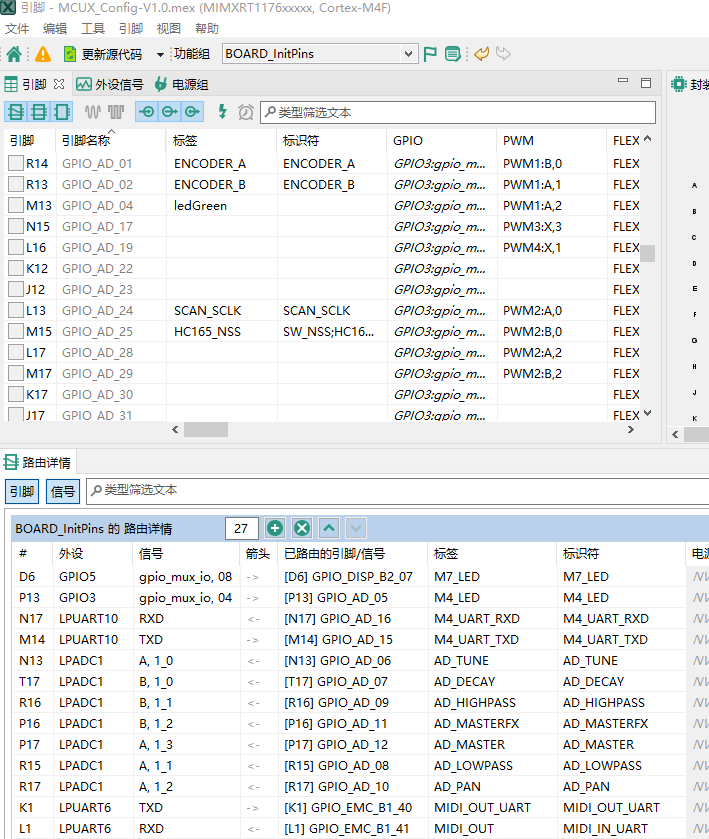Close the 引脚 tab with its X

[59, 84]
